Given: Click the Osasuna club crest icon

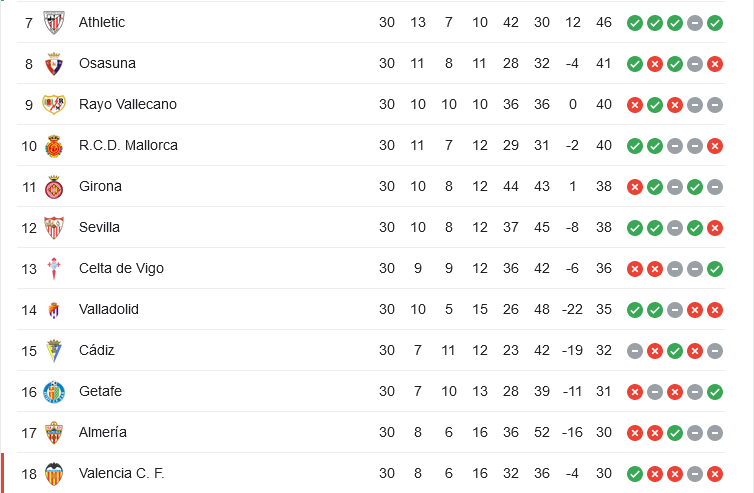Looking at the screenshot, I should point(54,63).
